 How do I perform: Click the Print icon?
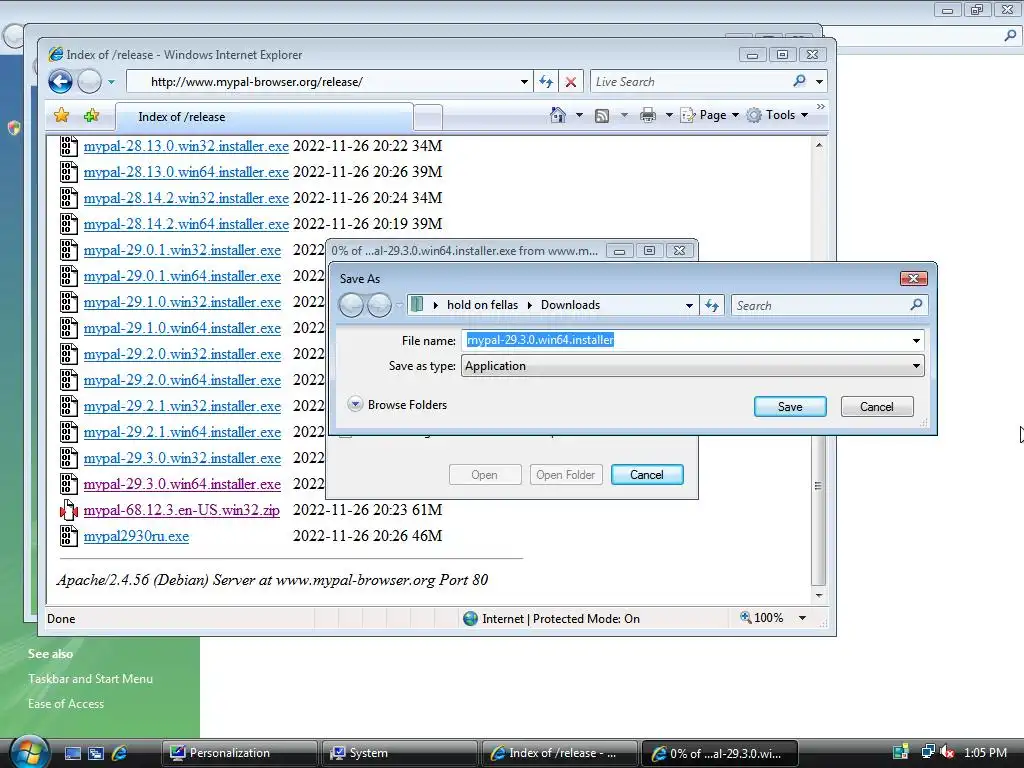648,116
